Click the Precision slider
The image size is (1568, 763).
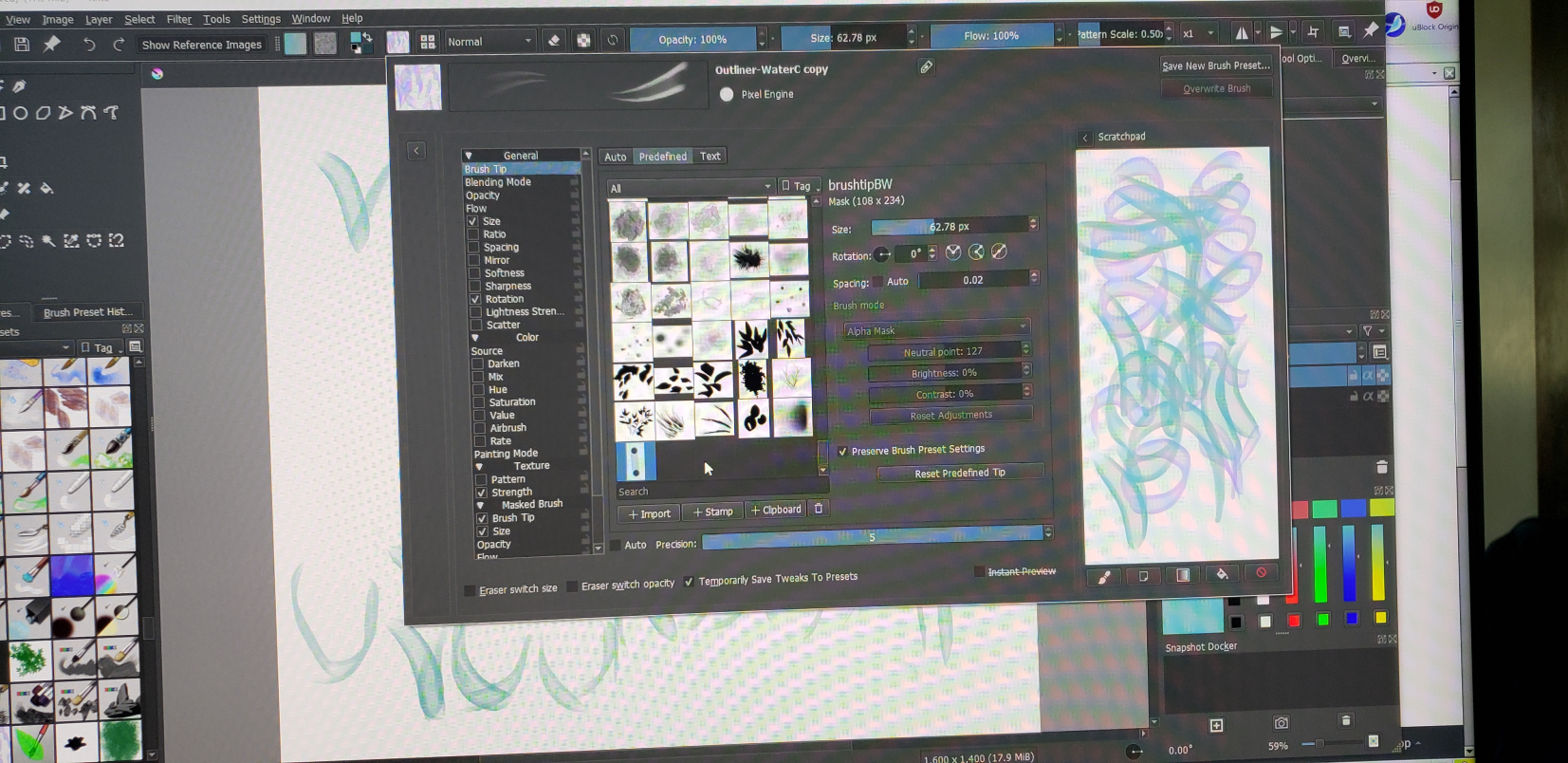pos(871,537)
